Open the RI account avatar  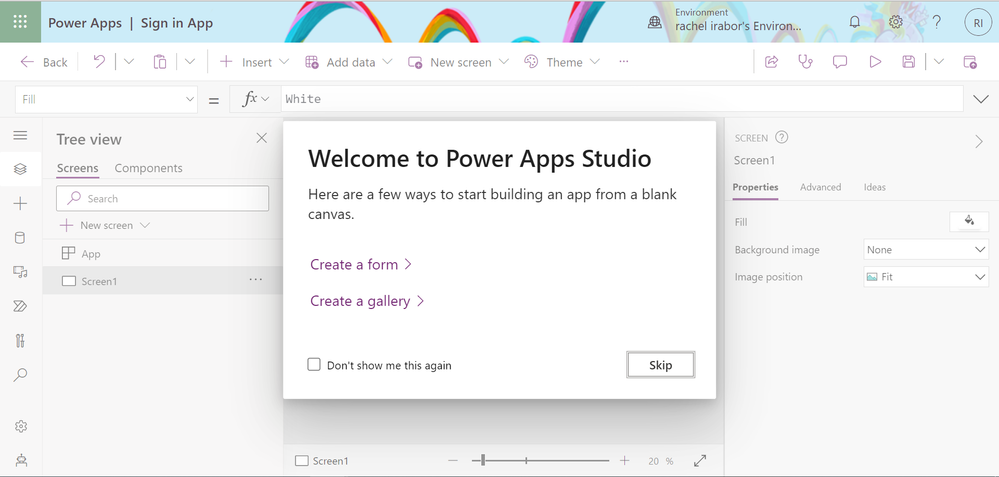pyautogui.click(x=978, y=22)
